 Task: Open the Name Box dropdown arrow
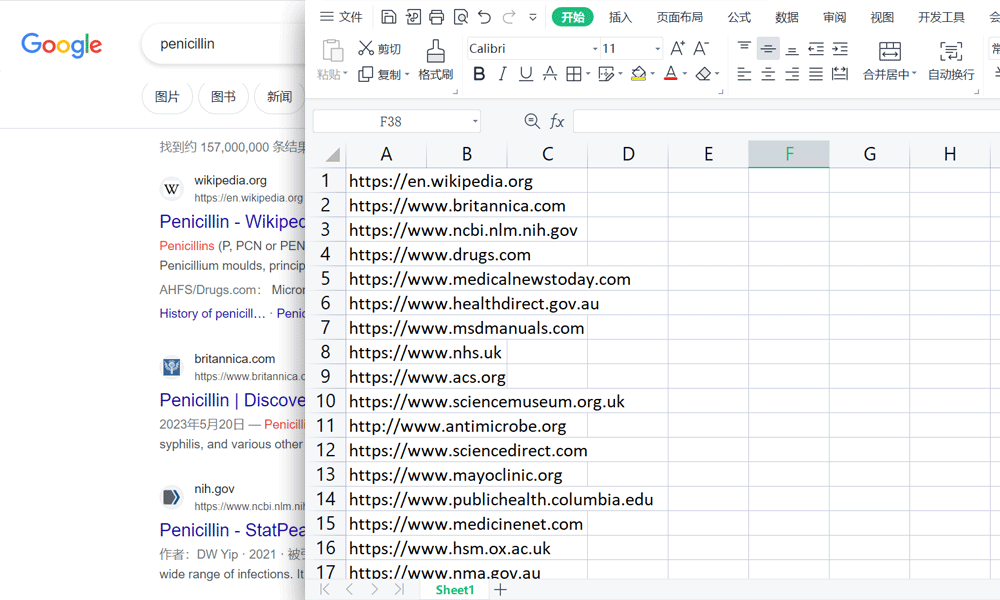[x=475, y=121]
